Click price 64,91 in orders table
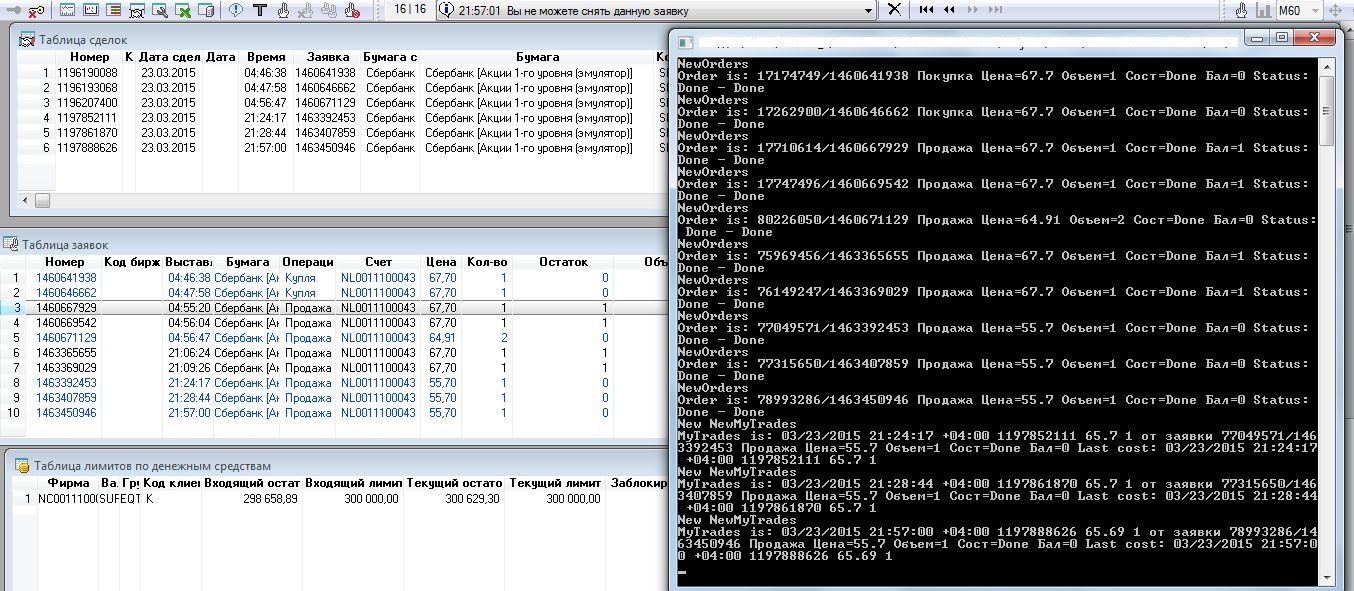This screenshot has height=591, width=1354. [x=443, y=338]
